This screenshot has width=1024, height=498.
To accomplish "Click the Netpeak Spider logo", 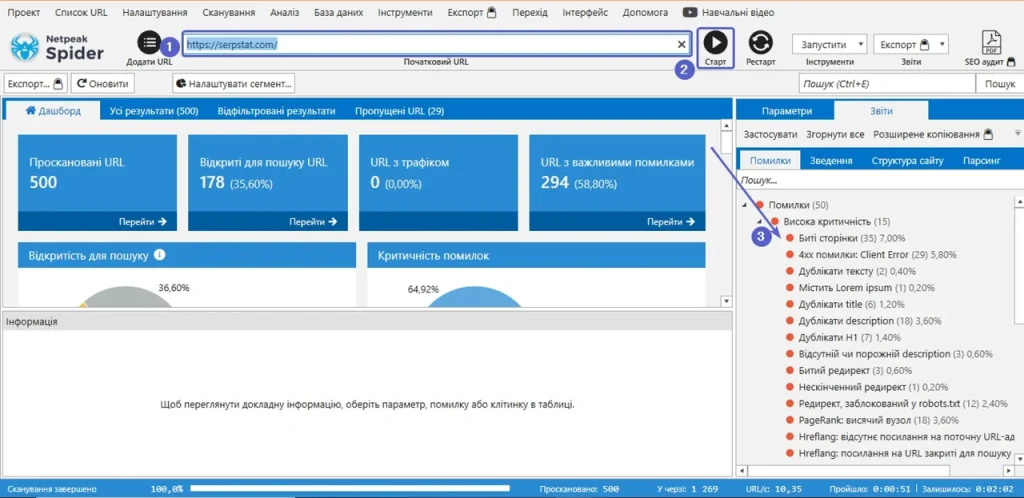I will click(x=57, y=48).
